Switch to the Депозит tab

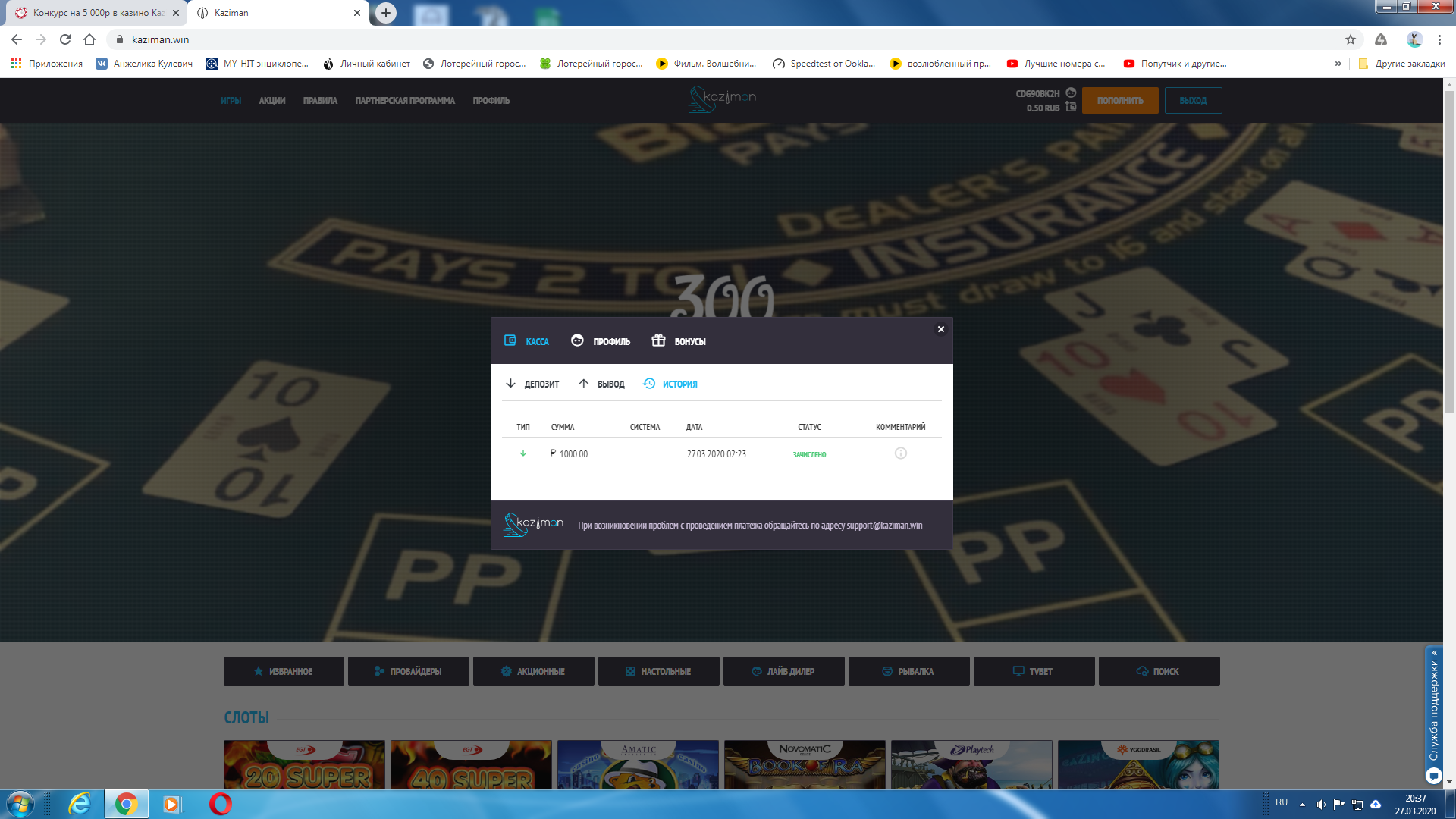point(532,384)
